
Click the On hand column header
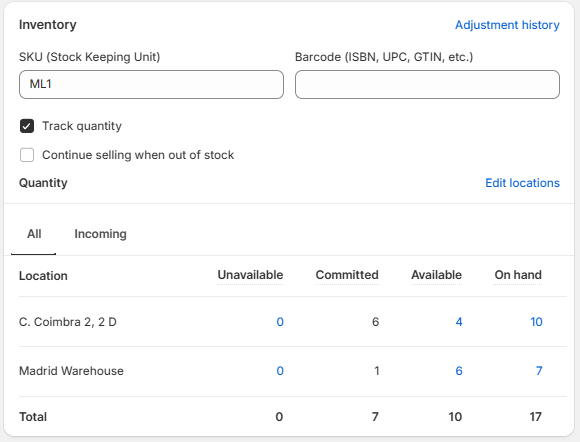pyautogui.click(x=518, y=275)
